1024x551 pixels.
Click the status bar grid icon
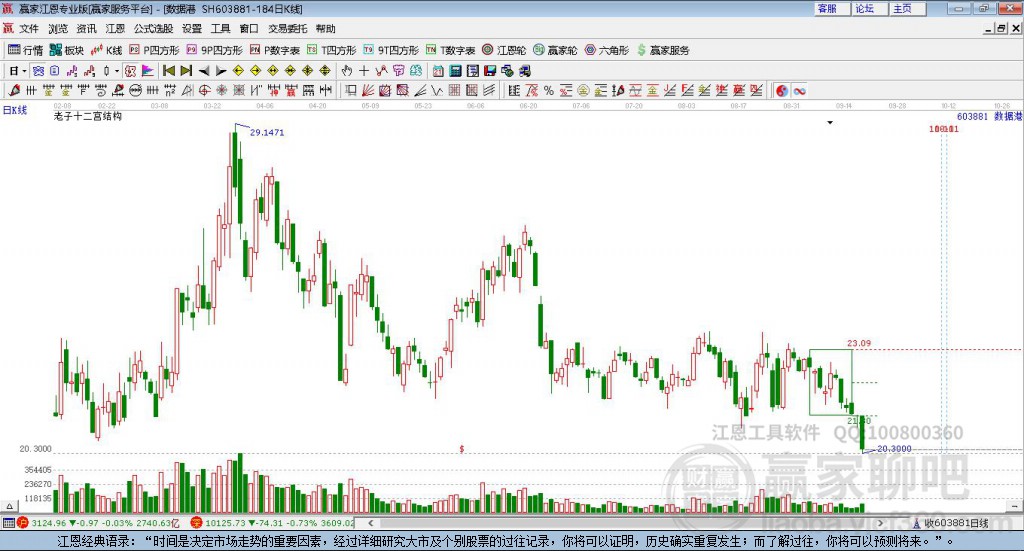8,523
